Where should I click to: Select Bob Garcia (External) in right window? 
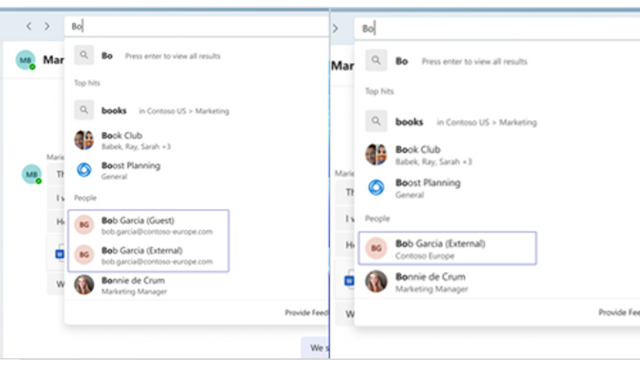(447, 249)
